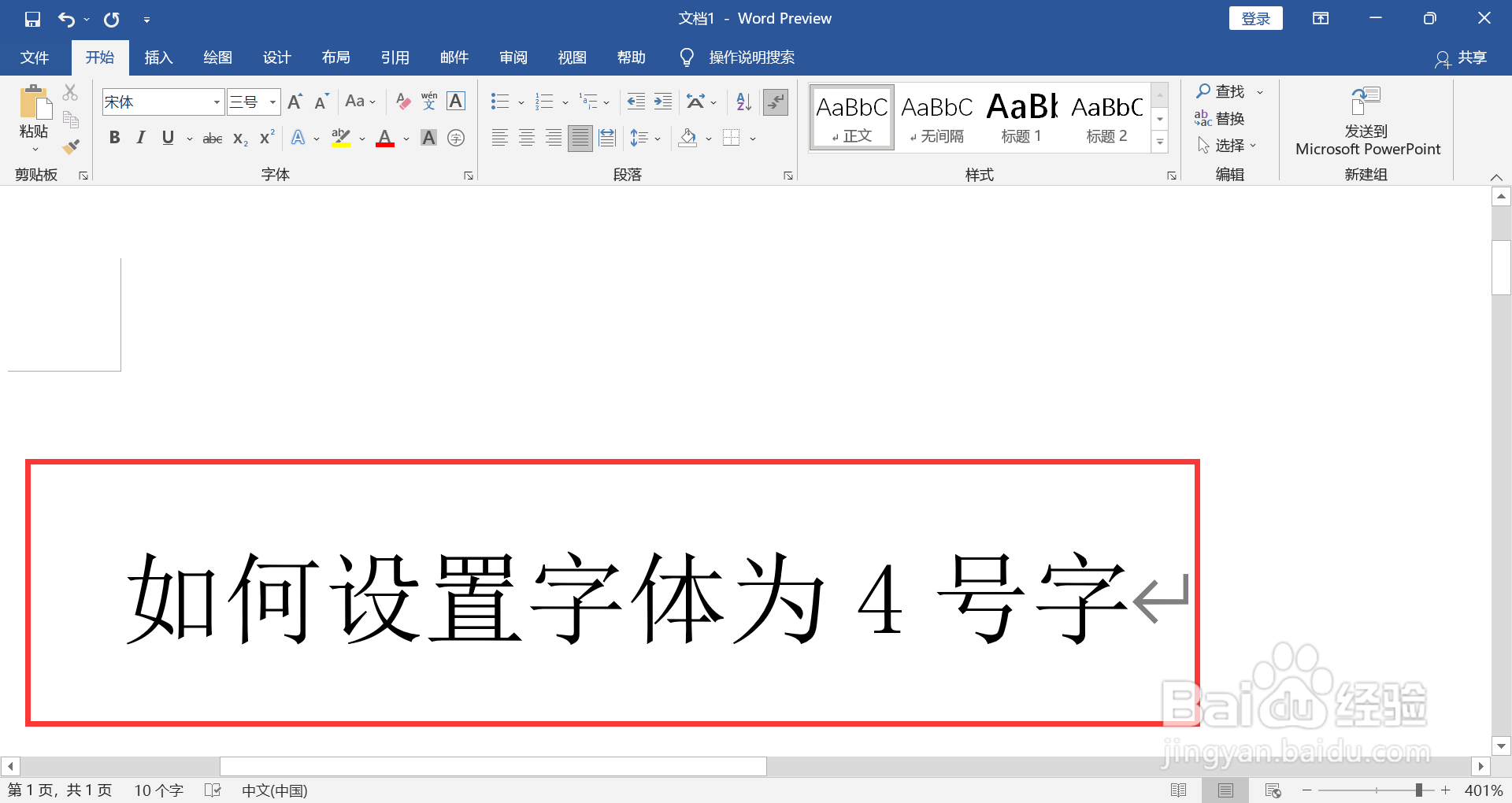This screenshot has height=803, width=1512.
Task: Expand numbering list dropdown
Action: point(565,102)
